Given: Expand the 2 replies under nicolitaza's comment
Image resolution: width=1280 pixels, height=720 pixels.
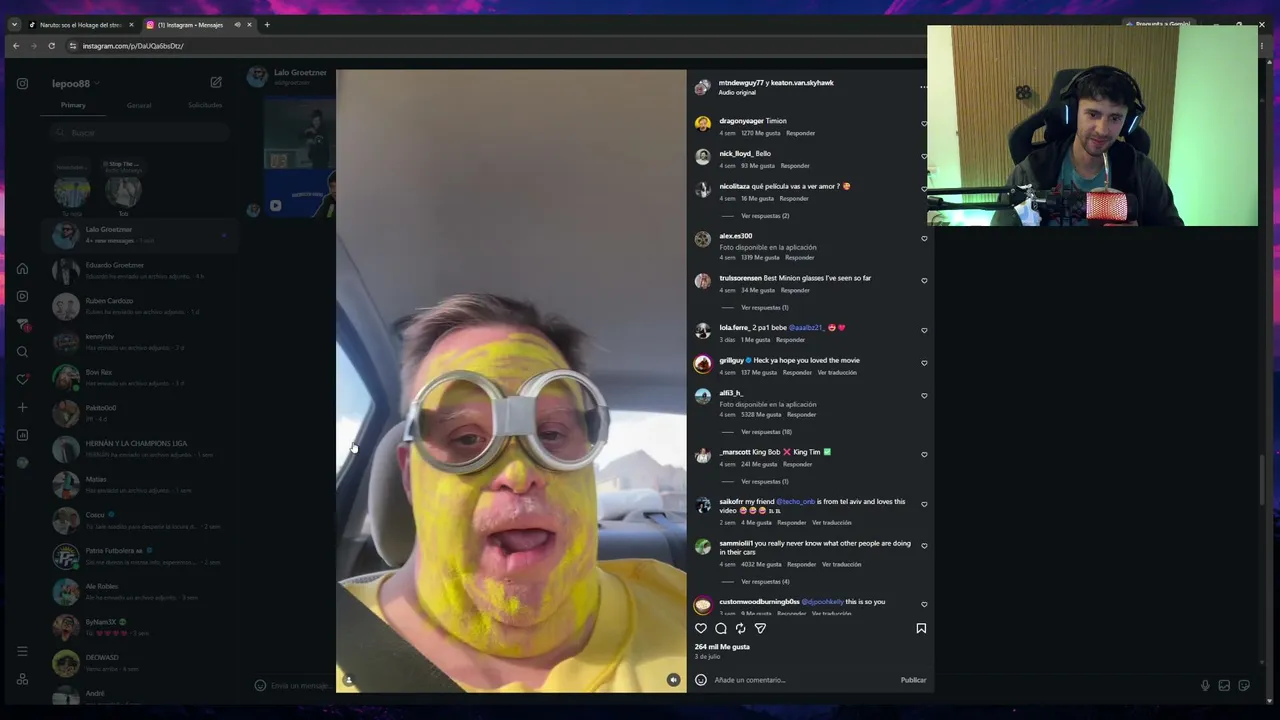Looking at the screenshot, I should [765, 216].
